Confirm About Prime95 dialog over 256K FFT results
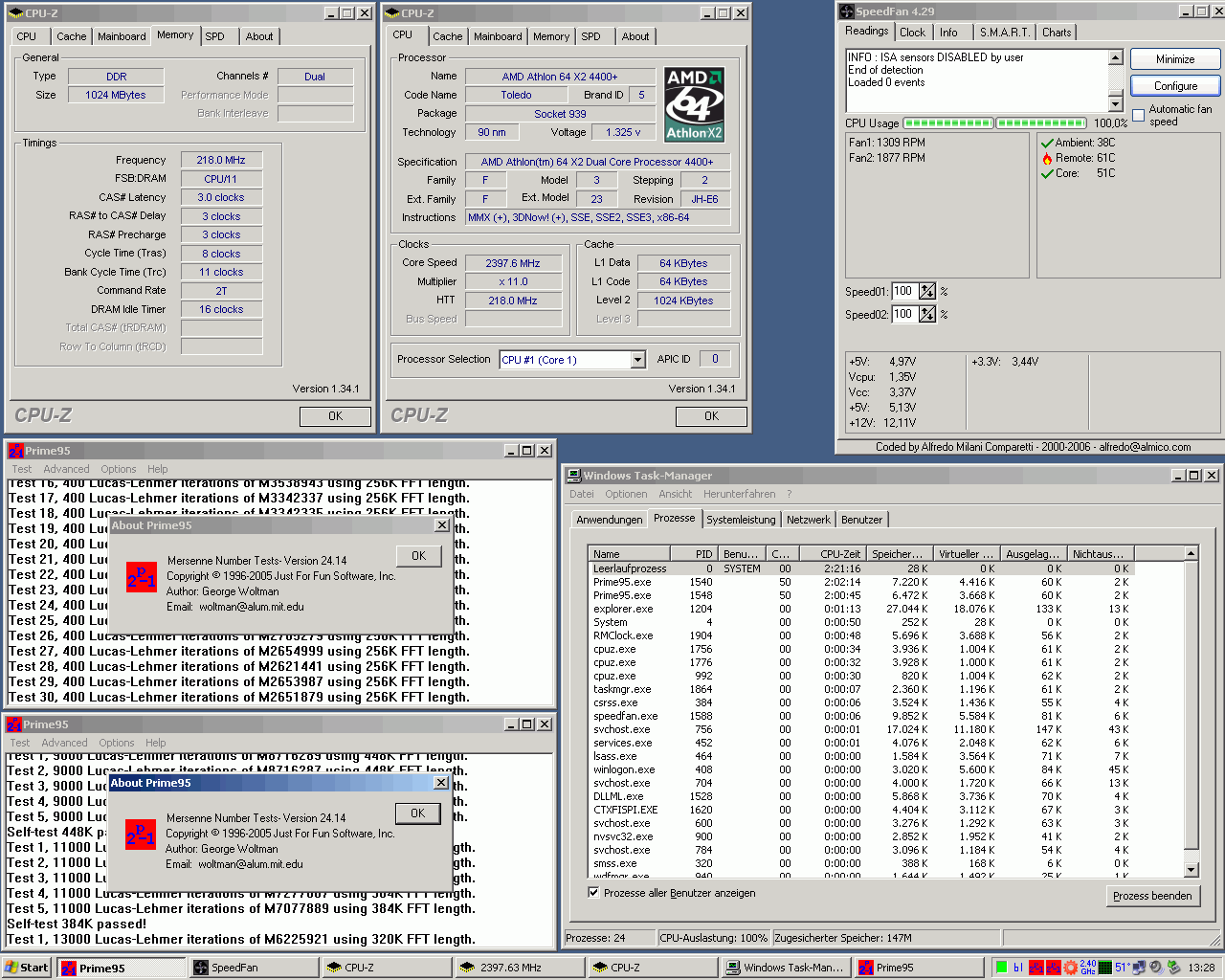 point(418,556)
